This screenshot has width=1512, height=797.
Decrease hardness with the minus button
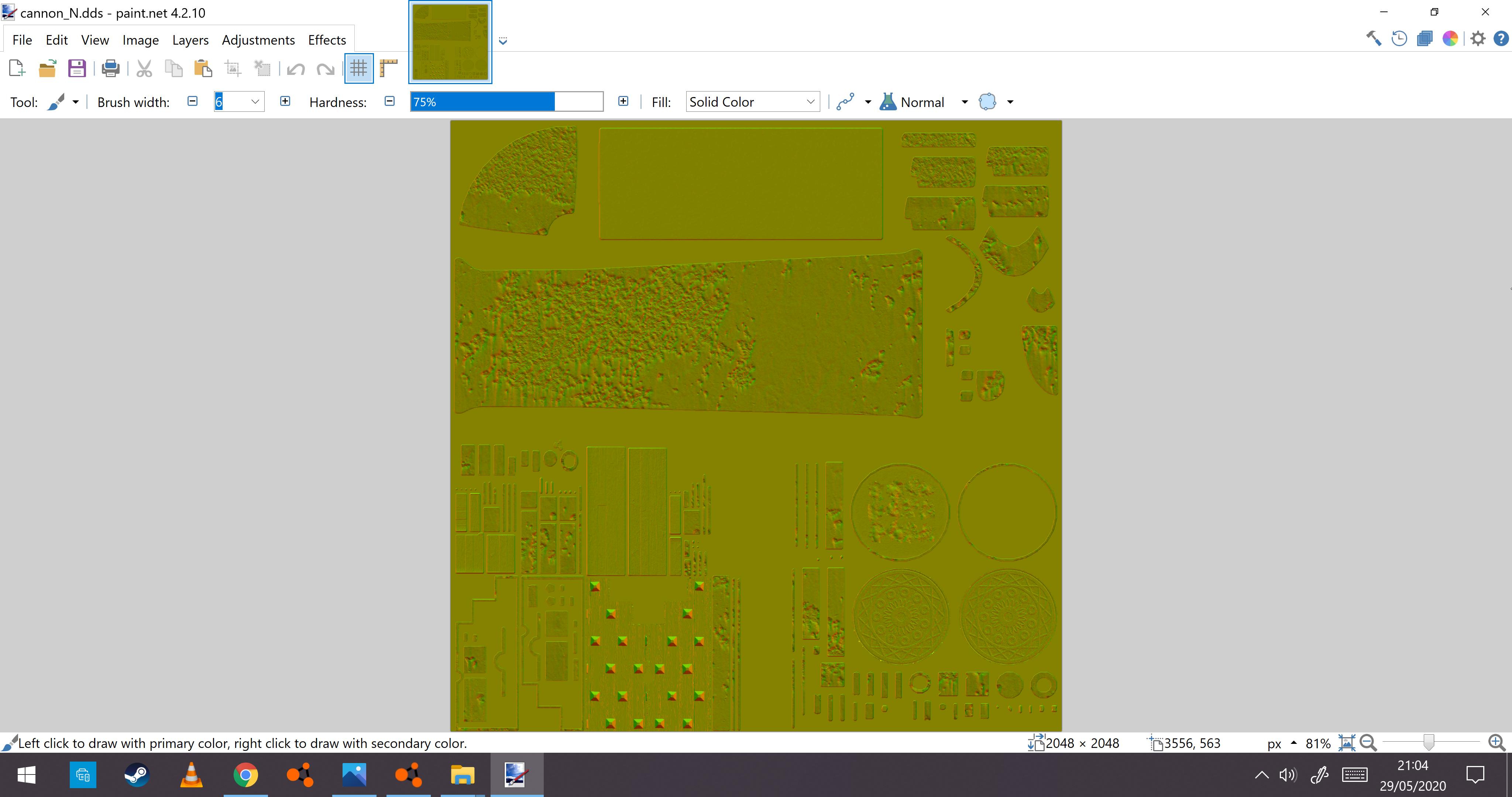pyautogui.click(x=390, y=101)
